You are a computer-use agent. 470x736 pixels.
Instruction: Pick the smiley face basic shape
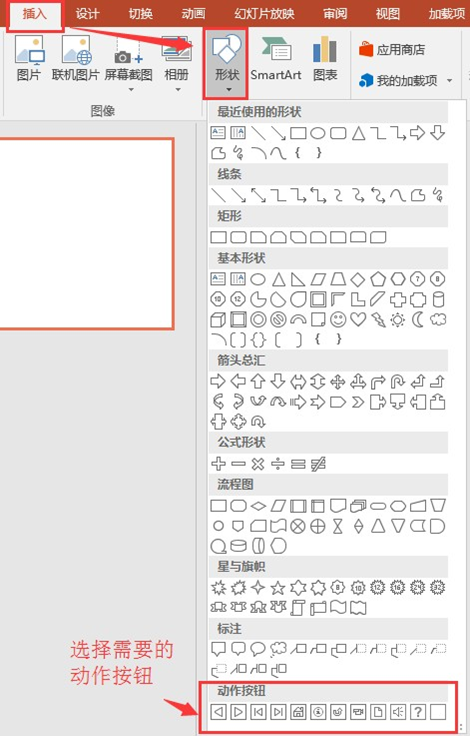(x=338, y=320)
